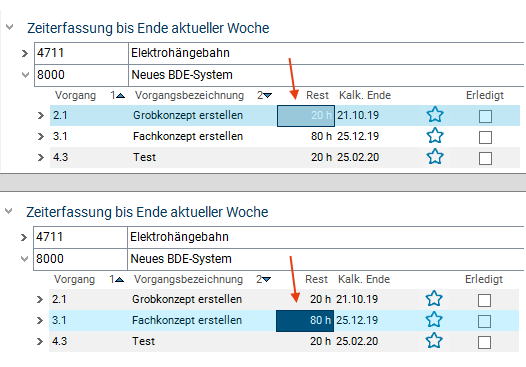This screenshot has height=367, width=526.
Task: Expand project 4711 Elektrohängebahn in upper panel
Action: [x=24, y=53]
